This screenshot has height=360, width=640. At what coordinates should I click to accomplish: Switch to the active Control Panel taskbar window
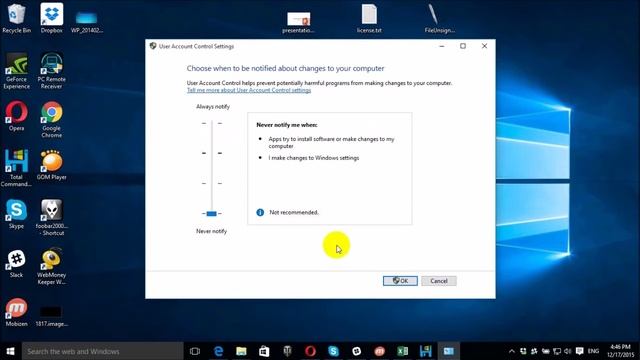coord(449,351)
